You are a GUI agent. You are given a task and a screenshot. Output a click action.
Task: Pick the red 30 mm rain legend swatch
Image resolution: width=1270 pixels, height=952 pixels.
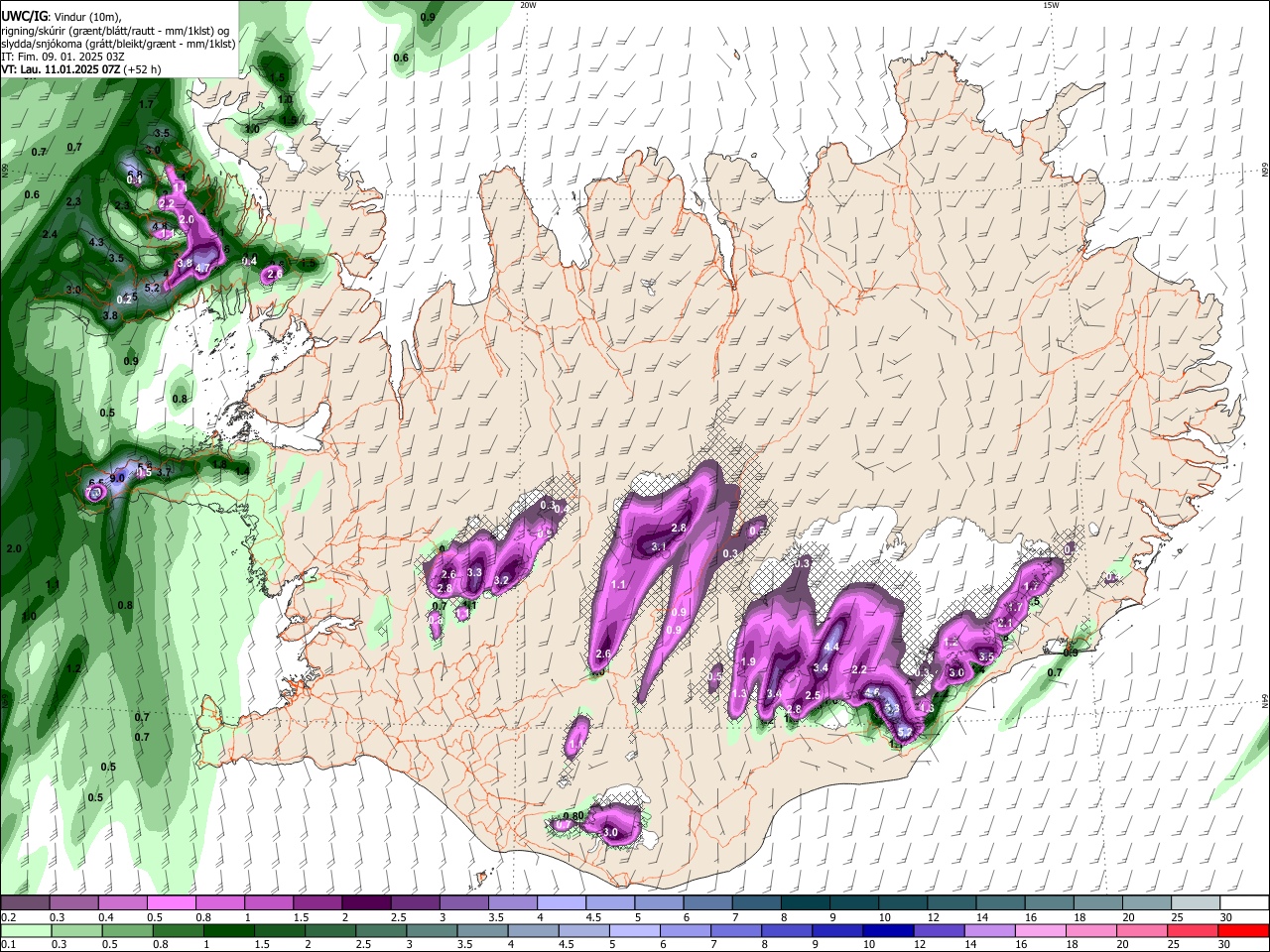click(1244, 930)
